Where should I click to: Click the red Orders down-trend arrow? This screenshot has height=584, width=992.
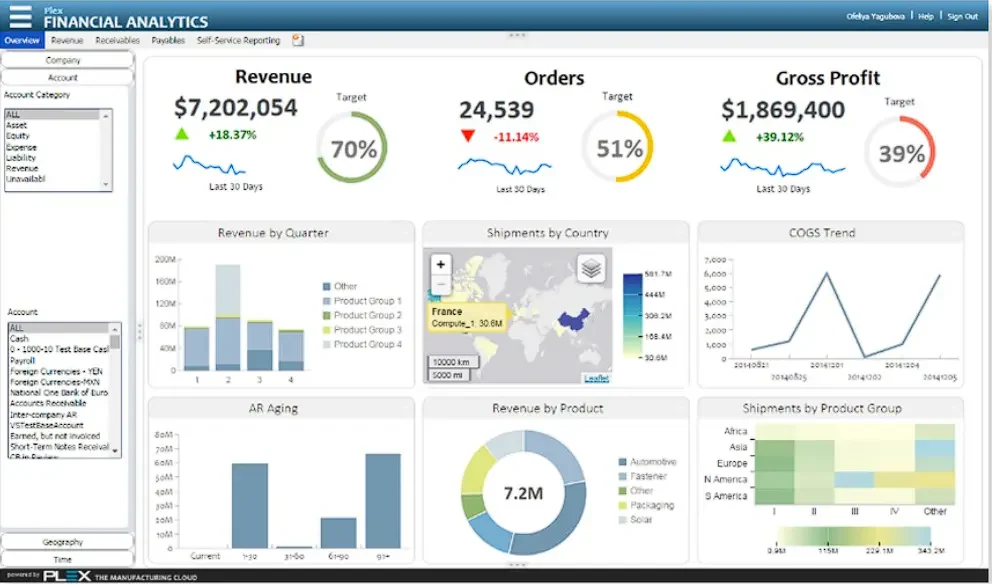pyautogui.click(x=468, y=135)
